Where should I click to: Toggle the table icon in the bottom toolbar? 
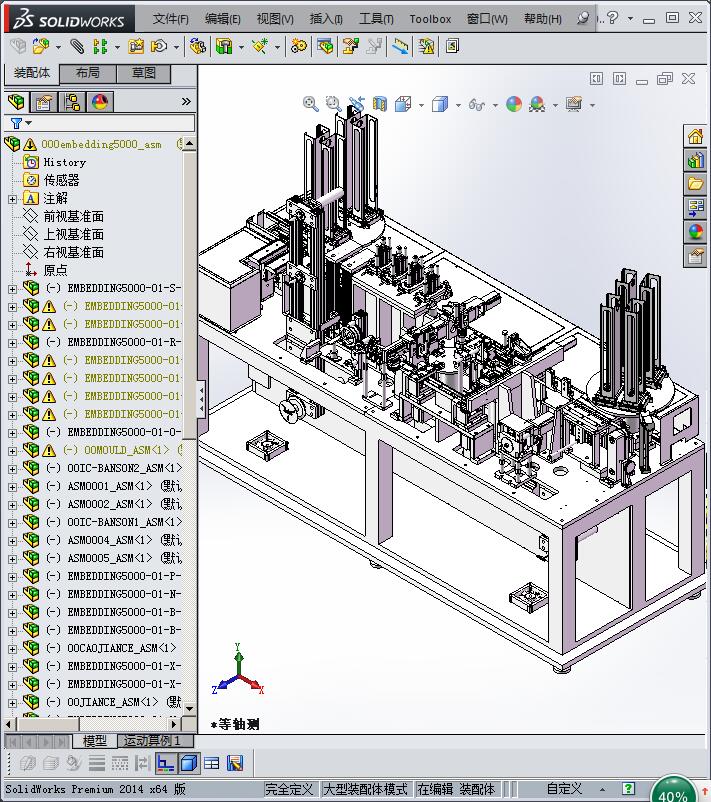211,764
